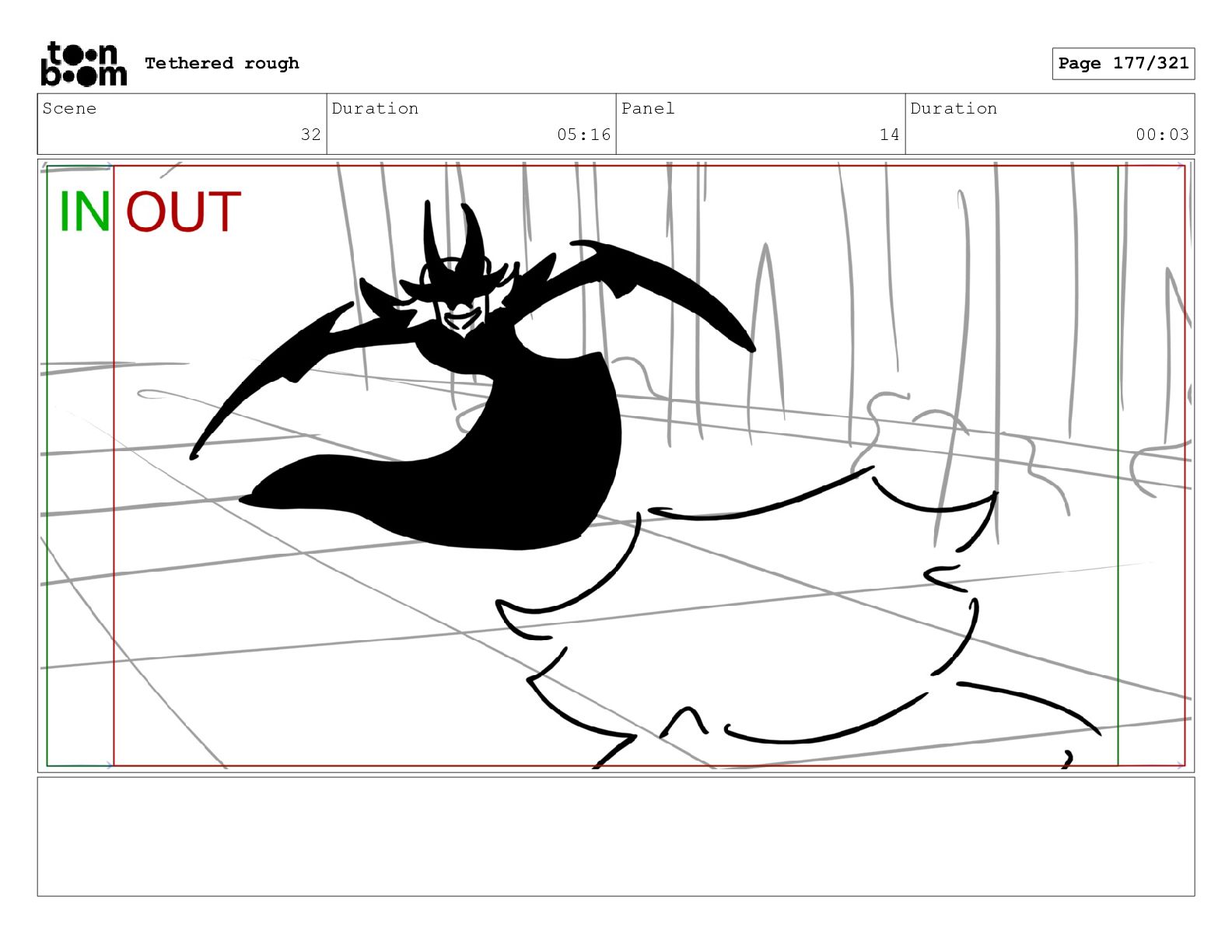Screen dimensions: 1232x952
Task: Click scene duration value '05:16'
Action: [x=584, y=135]
